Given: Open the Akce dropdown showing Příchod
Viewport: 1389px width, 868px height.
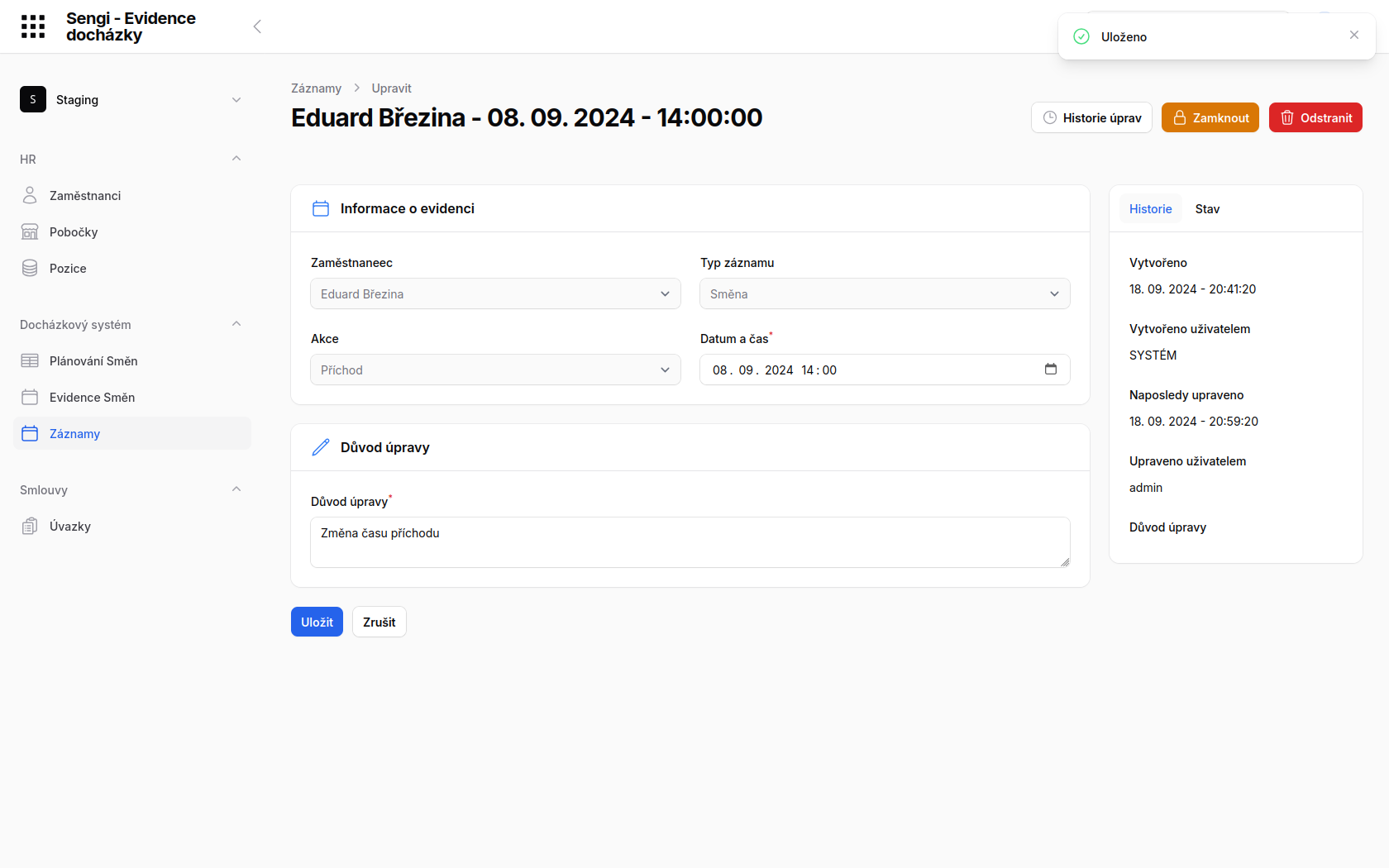Looking at the screenshot, I should tap(495, 370).
